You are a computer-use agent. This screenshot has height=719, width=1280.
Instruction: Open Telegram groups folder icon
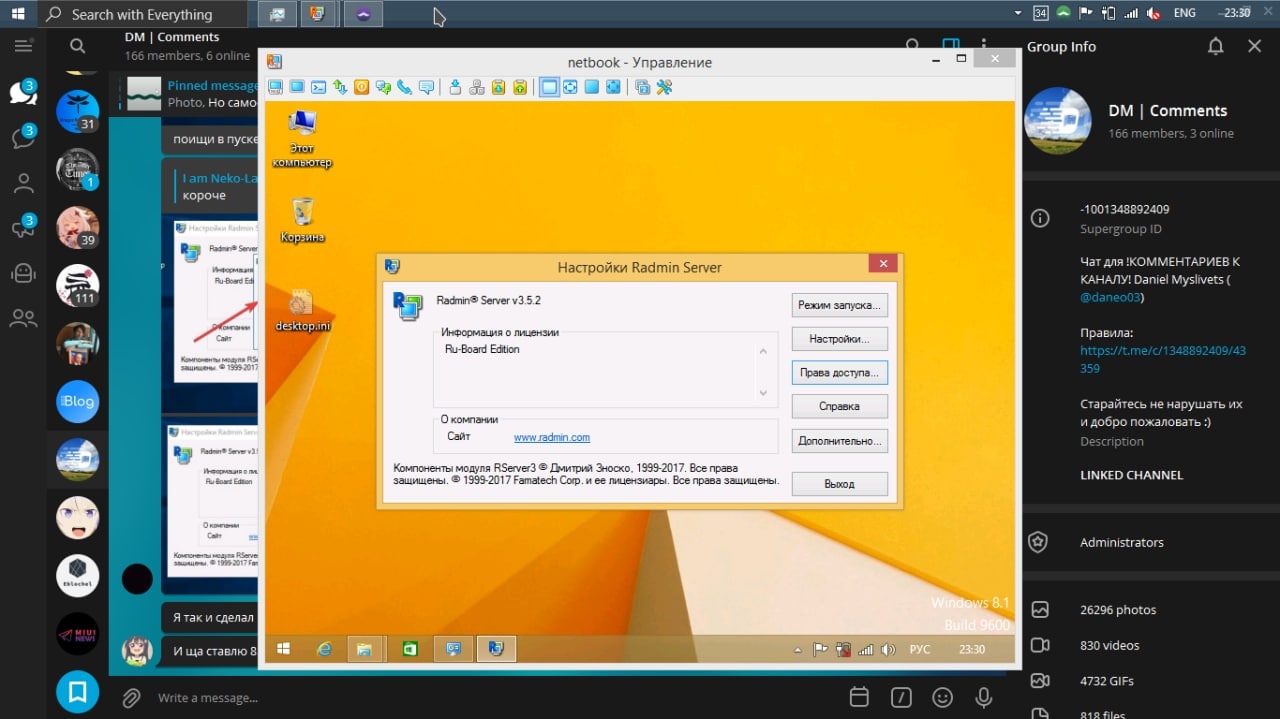click(x=23, y=319)
